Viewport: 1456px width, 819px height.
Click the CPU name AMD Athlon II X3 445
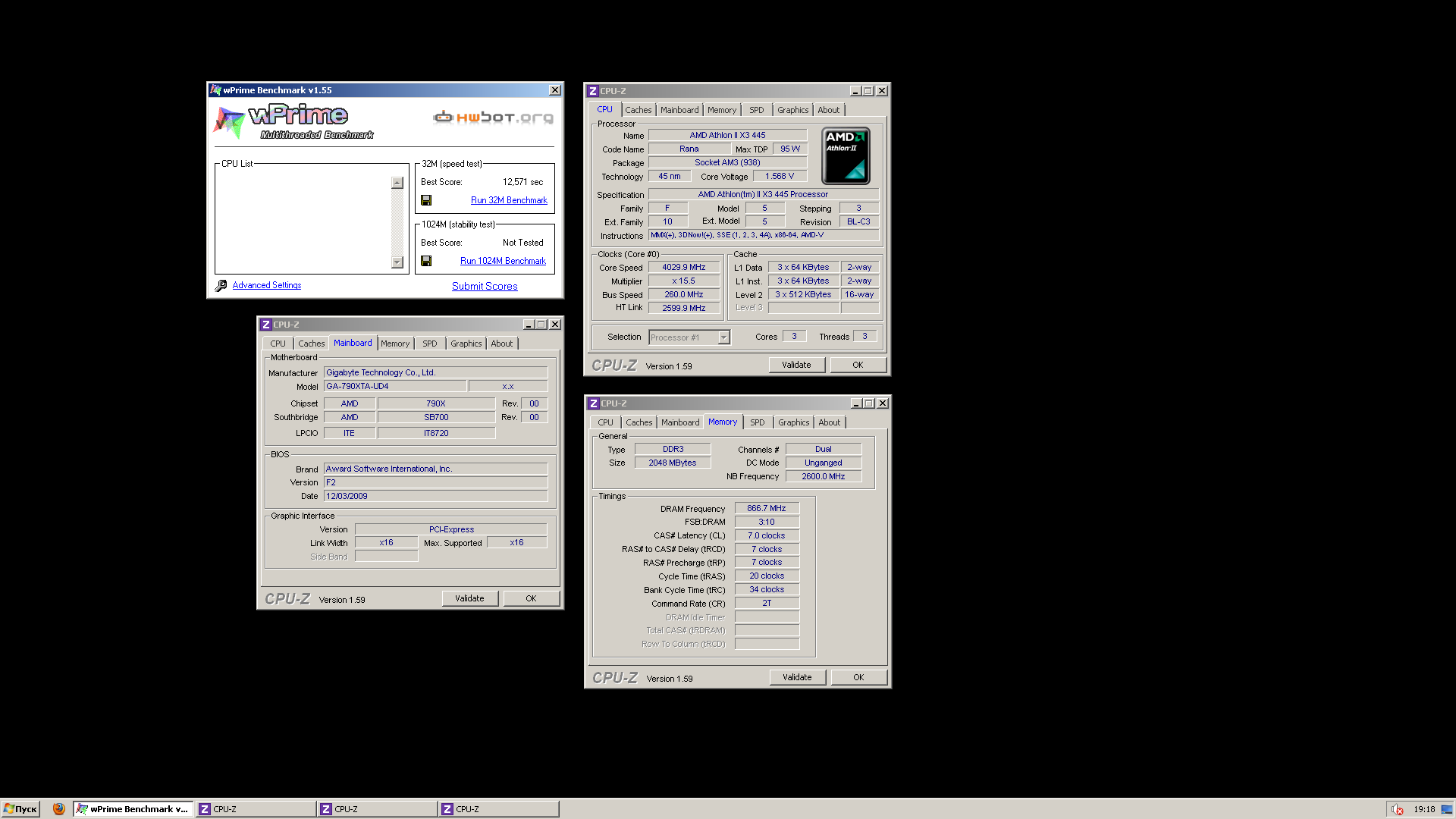(728, 136)
